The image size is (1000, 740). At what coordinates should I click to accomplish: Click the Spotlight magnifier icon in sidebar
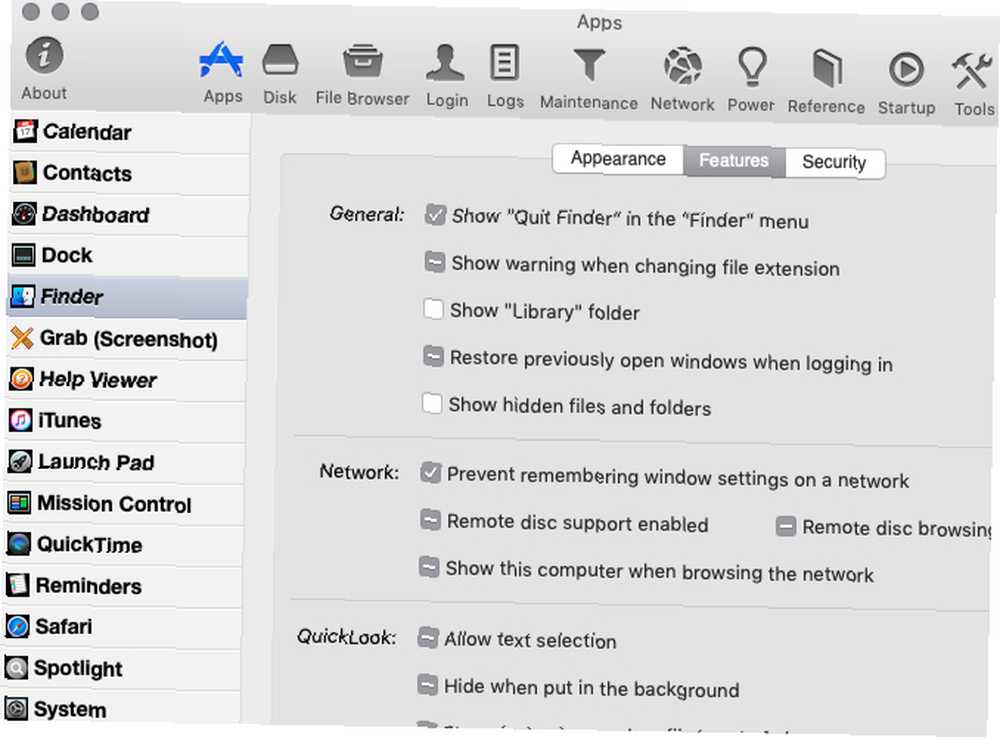click(17, 667)
